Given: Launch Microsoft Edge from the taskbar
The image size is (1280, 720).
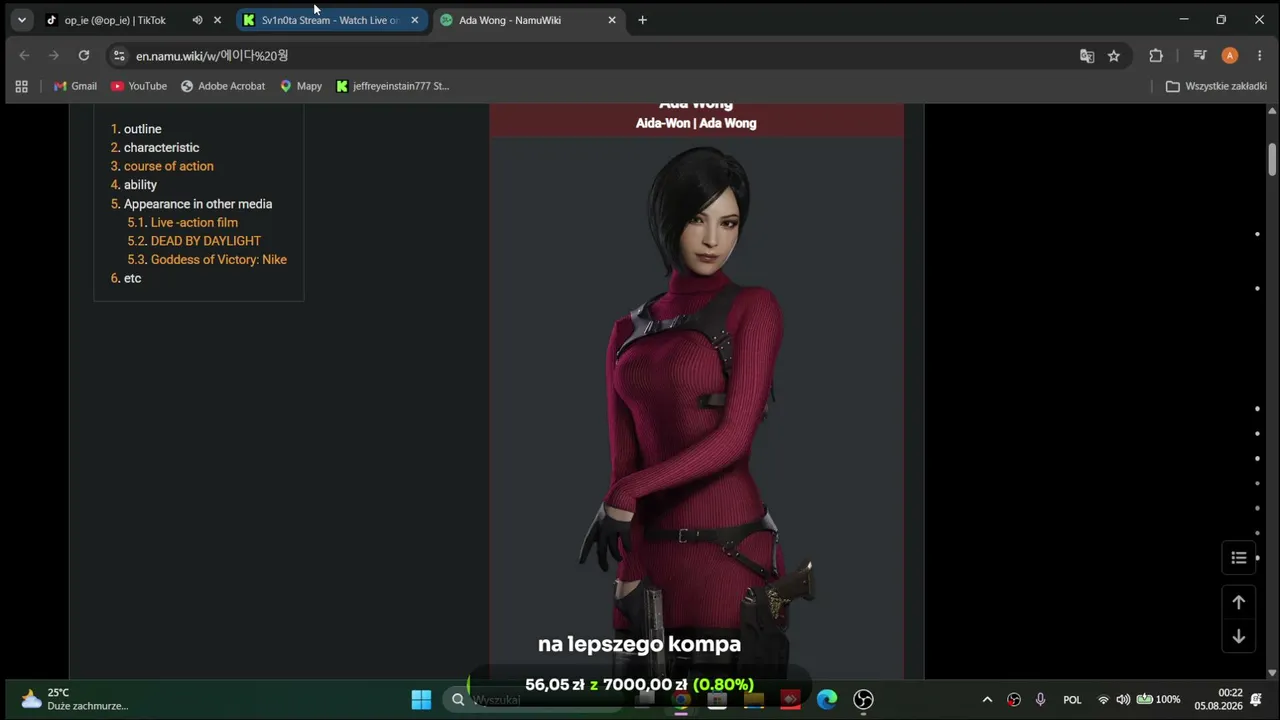Looking at the screenshot, I should pos(827,699).
